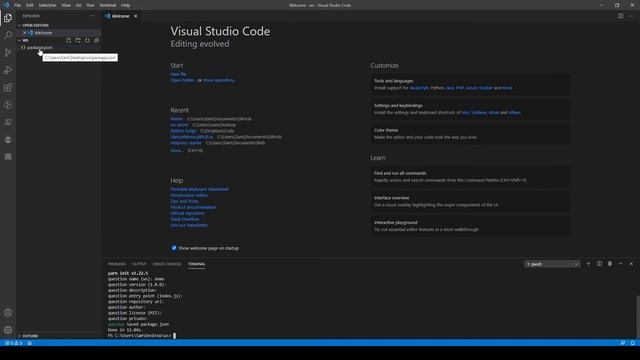Click Find and run all commands card
Image resolution: width=640 pixels, height=360 pixels.
[471, 177]
